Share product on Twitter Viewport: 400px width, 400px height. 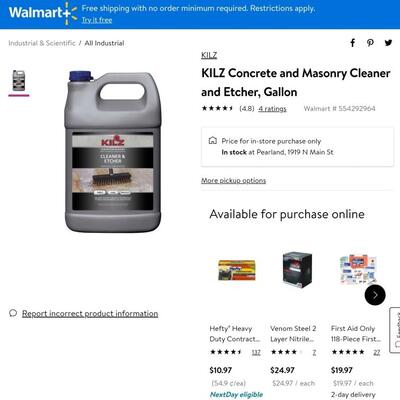388,43
